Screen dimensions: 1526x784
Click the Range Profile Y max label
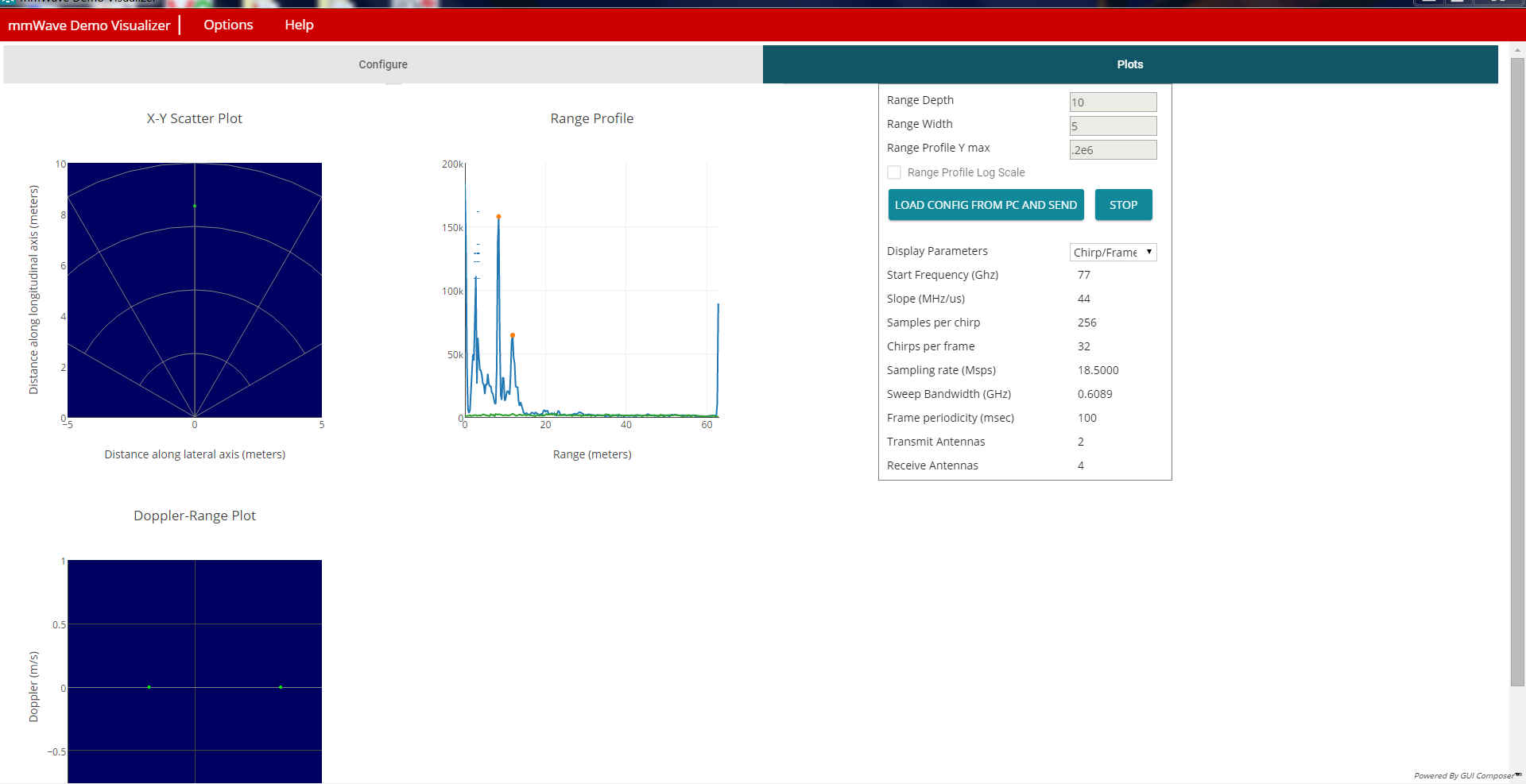(939, 148)
